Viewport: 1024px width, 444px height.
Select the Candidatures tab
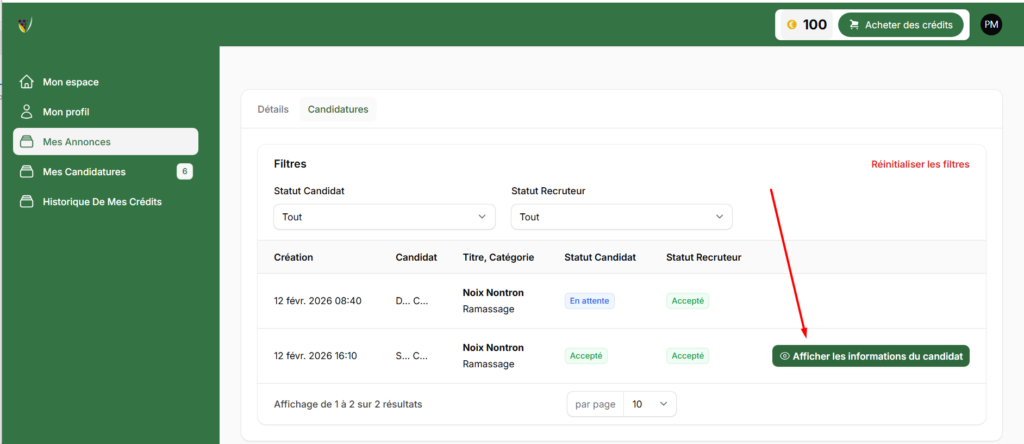click(337, 109)
